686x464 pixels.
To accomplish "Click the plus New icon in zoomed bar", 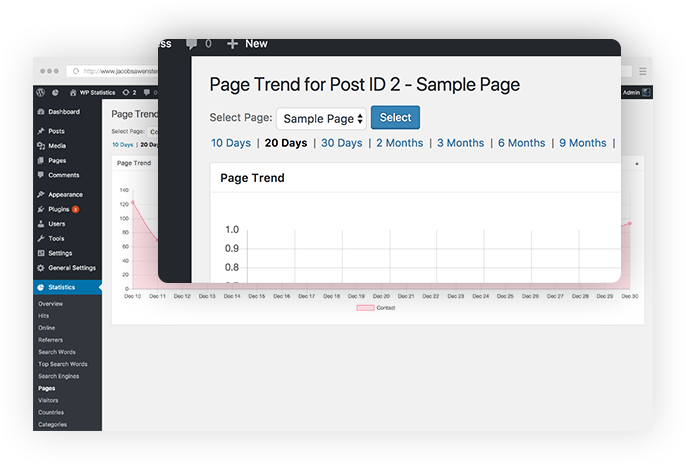I will (x=232, y=44).
